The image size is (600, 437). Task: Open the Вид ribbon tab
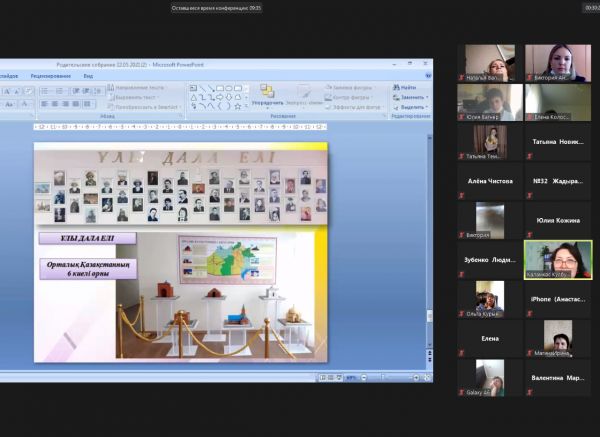coord(88,75)
